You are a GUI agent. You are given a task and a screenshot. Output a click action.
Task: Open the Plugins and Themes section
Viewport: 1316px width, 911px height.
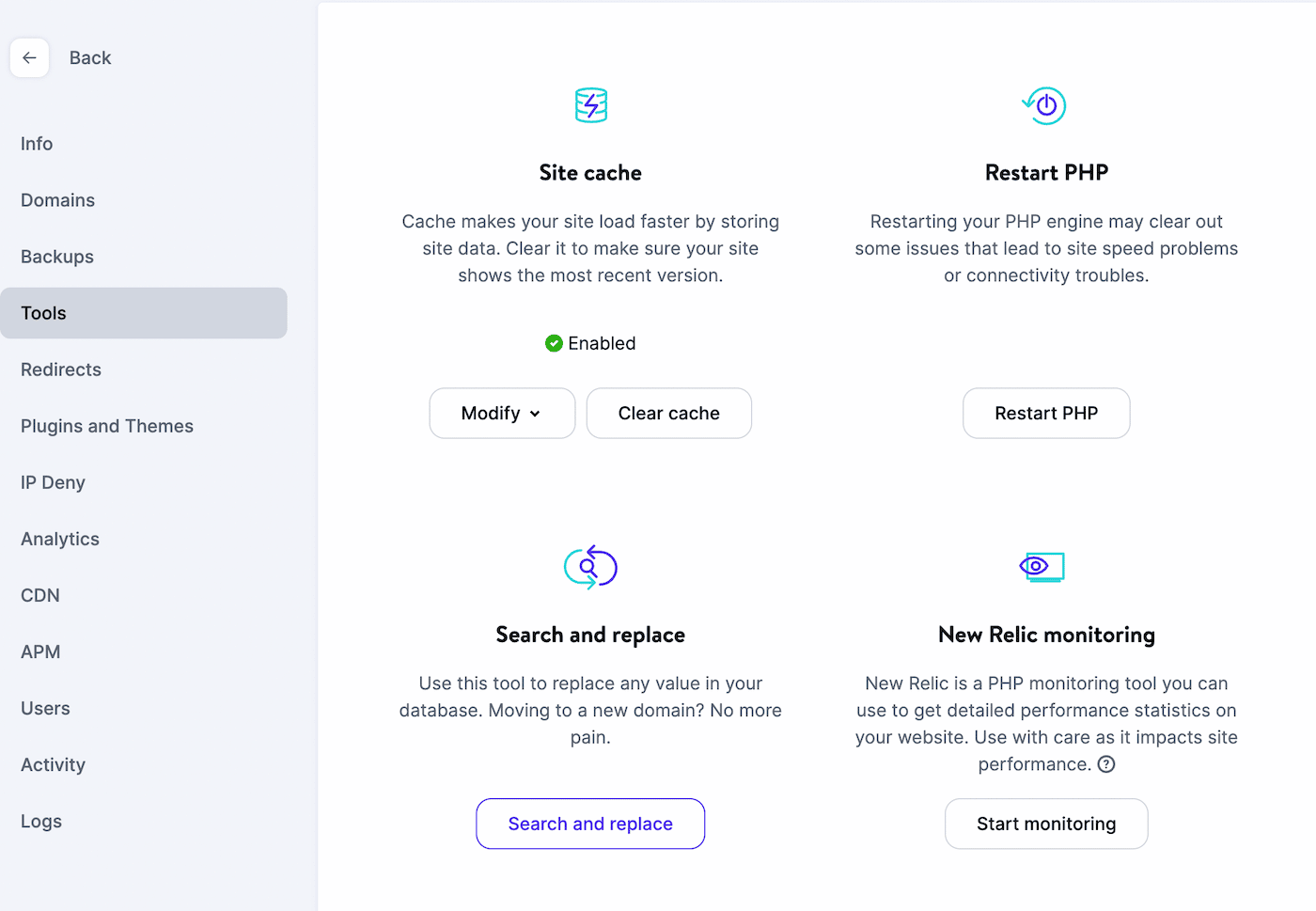click(x=106, y=426)
